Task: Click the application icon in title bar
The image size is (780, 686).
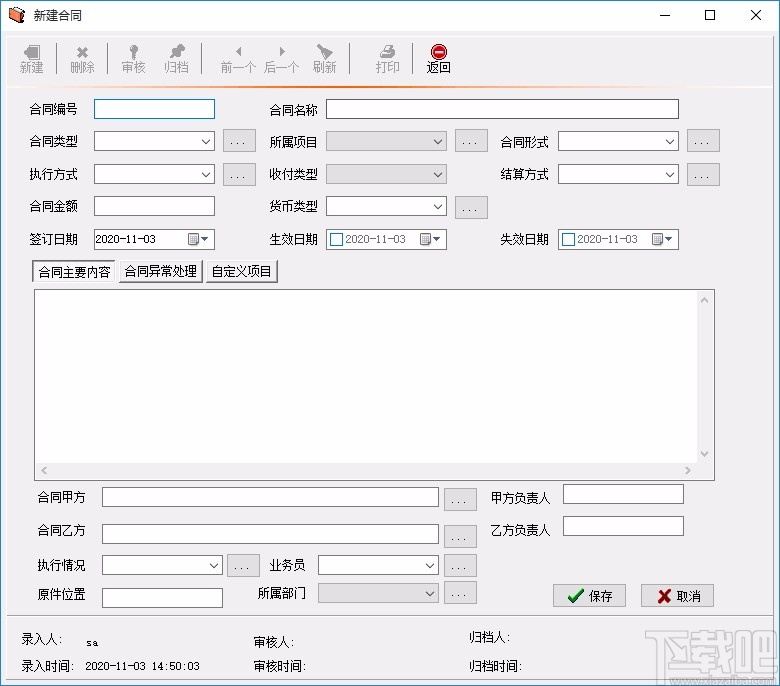Action: tap(16, 15)
